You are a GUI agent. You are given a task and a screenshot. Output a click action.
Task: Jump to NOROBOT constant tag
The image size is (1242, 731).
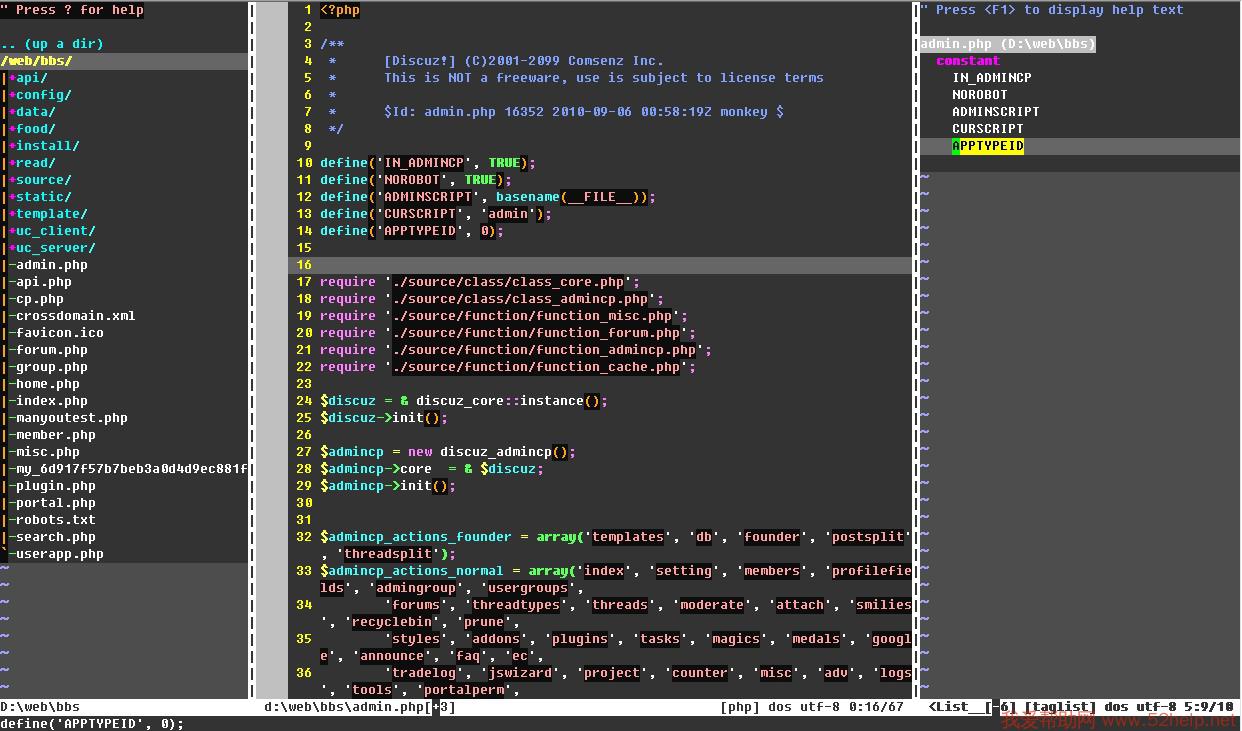point(979,95)
